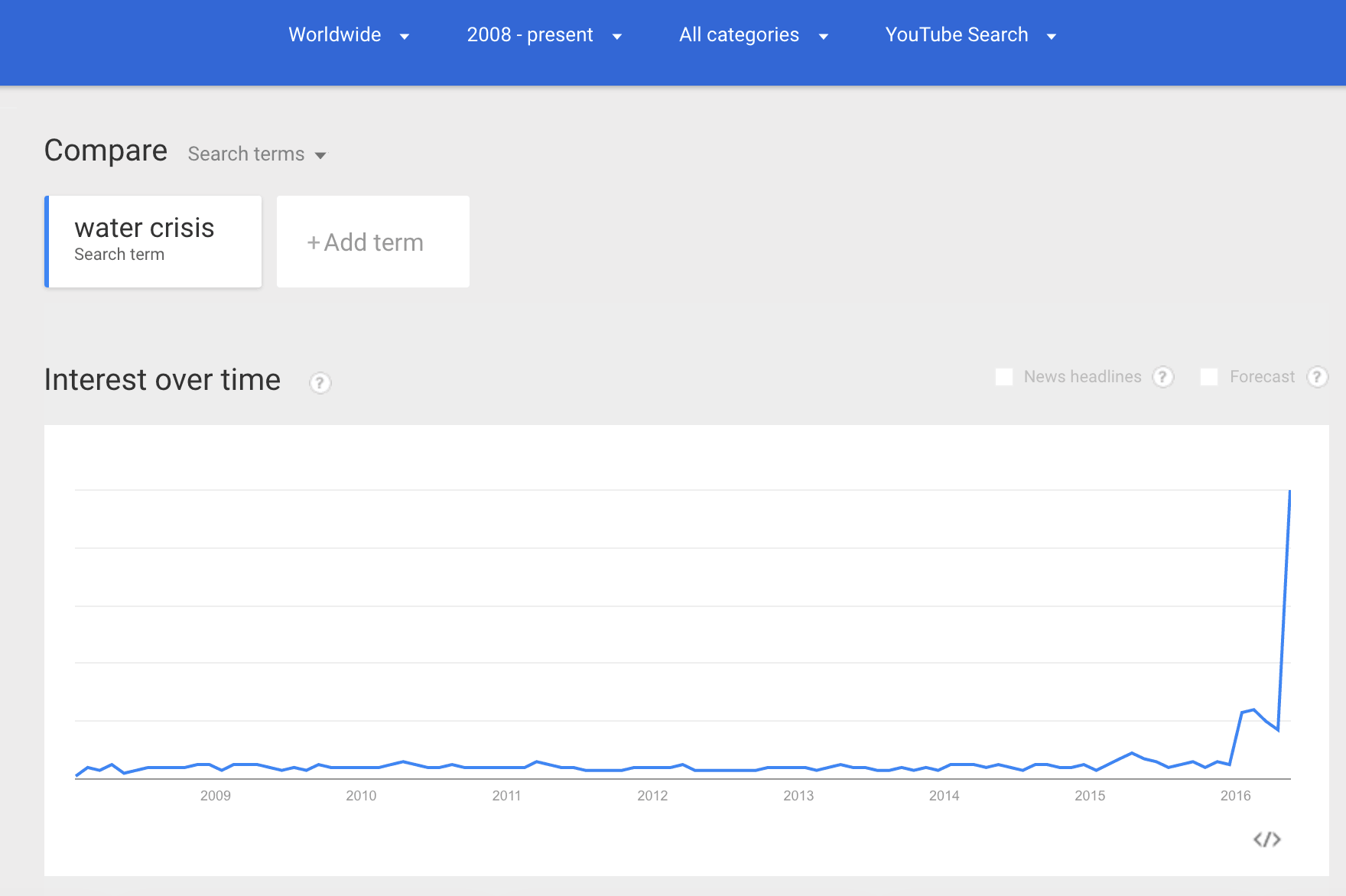The height and width of the screenshot is (896, 1346).
Task: Click the 2016 label on the time axis
Action: (x=1236, y=796)
